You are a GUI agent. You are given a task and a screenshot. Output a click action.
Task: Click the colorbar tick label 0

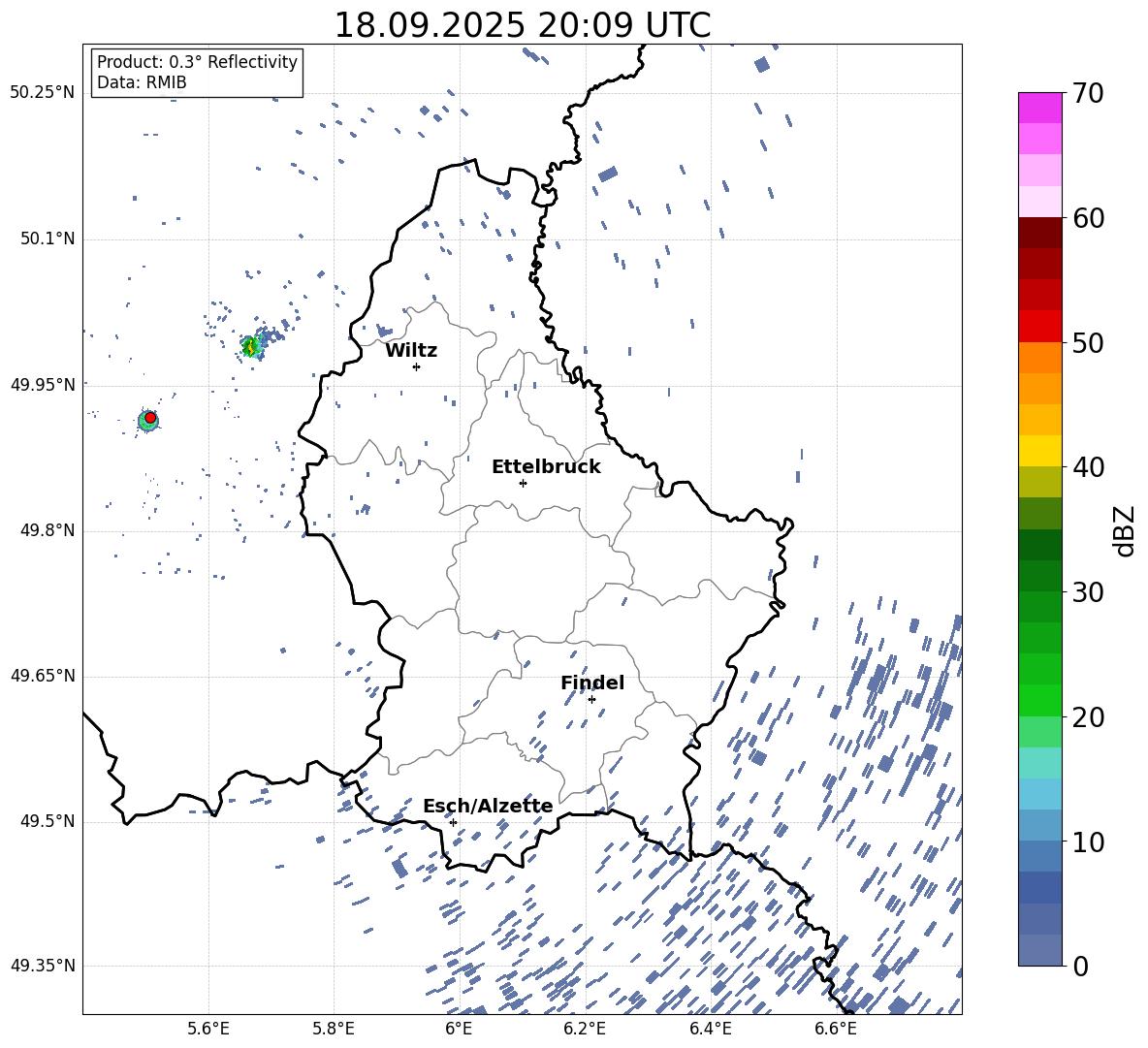click(x=1080, y=966)
